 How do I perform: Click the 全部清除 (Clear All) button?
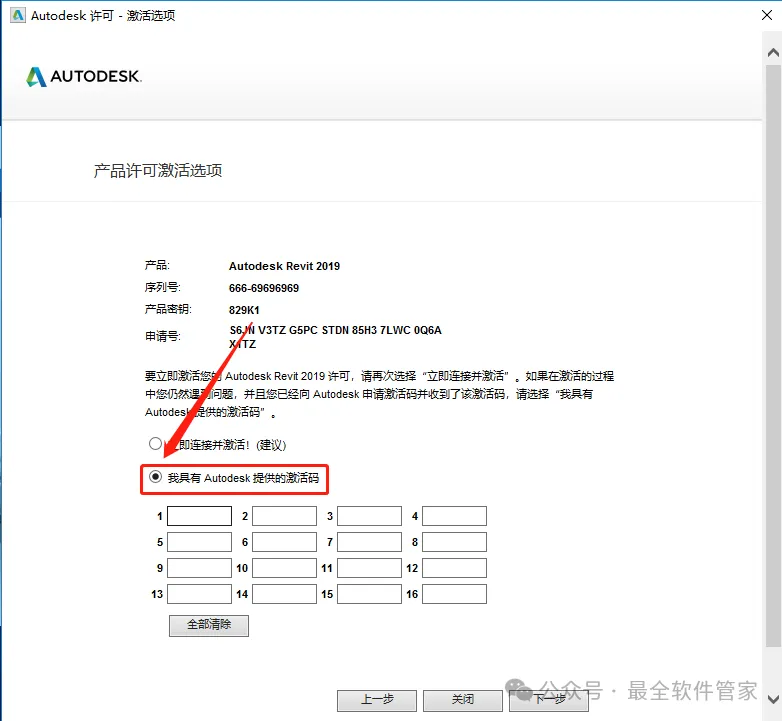pyautogui.click(x=209, y=625)
